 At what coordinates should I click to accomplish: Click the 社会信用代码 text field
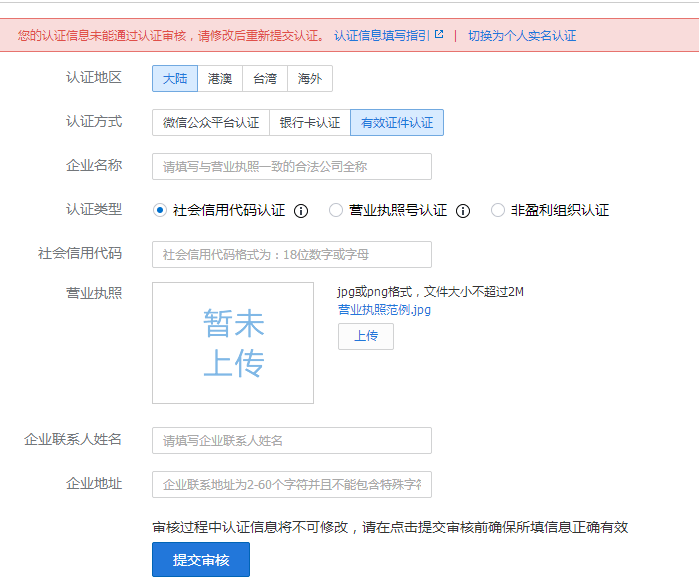click(x=292, y=254)
